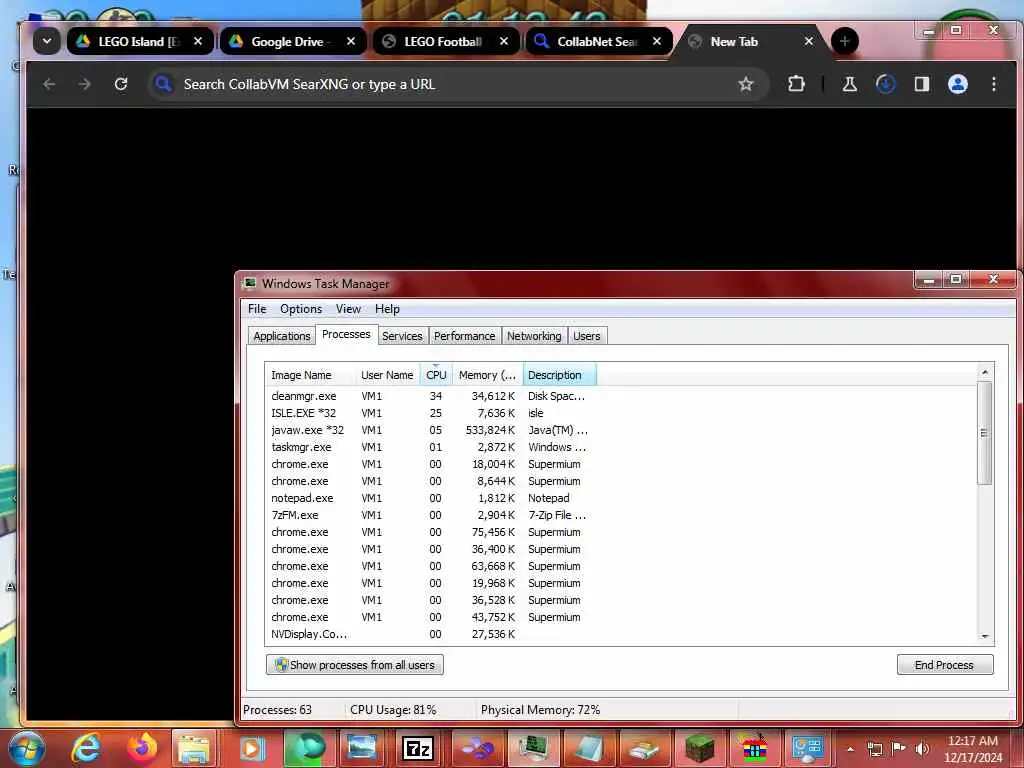Screen dimensions: 1024x768
Task: Open the 7-Zip taskbar icon
Action: pyautogui.click(x=419, y=748)
